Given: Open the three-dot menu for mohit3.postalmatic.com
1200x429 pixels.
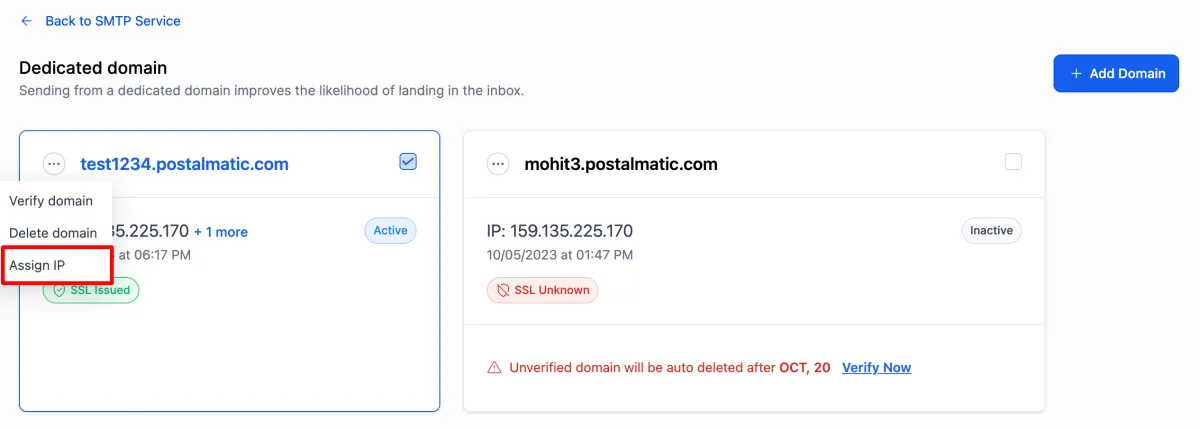Looking at the screenshot, I should tap(498, 164).
